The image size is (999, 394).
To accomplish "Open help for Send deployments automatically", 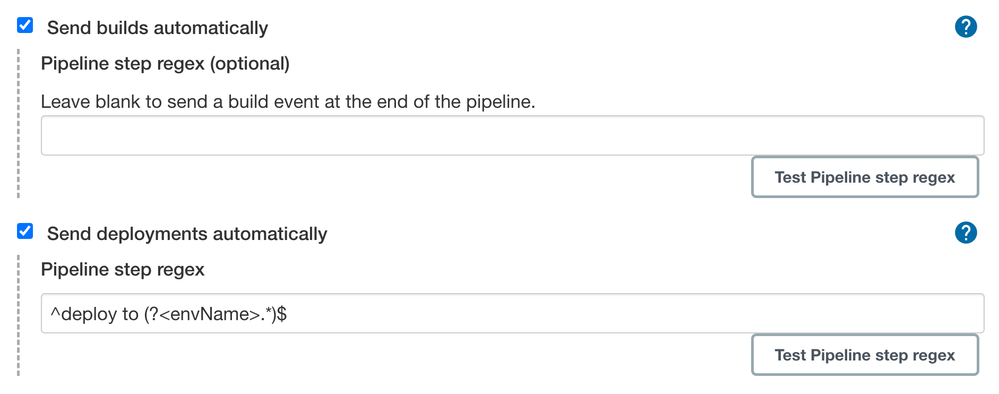I will pos(966,233).
